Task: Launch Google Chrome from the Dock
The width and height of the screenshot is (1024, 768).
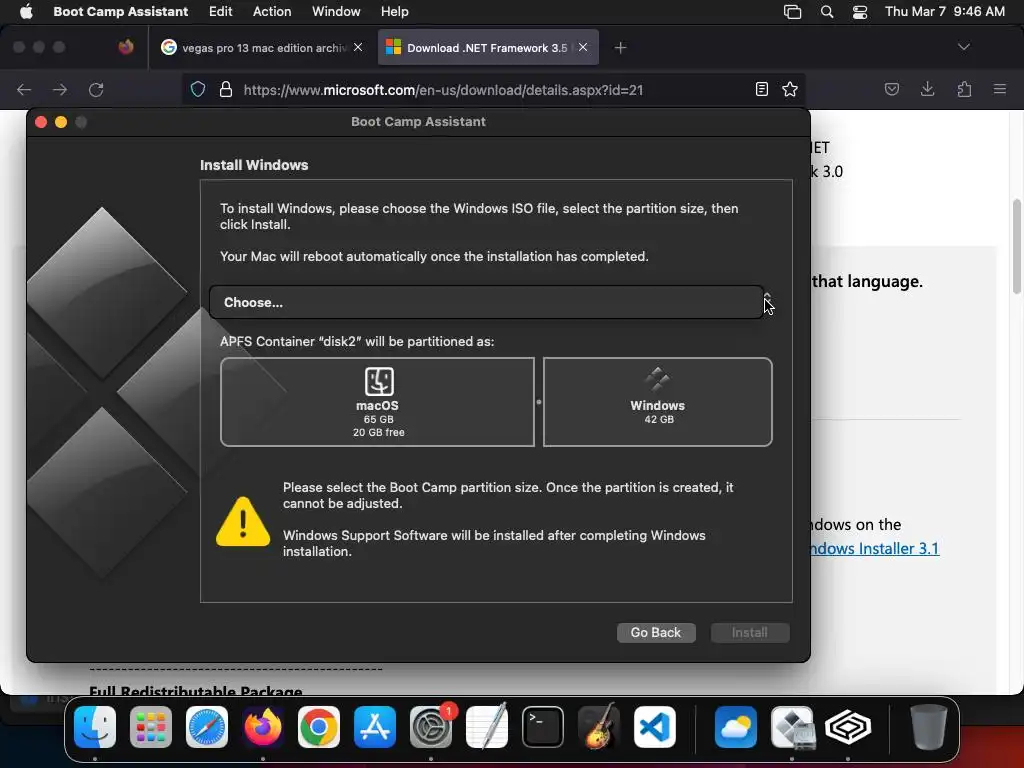Action: click(x=319, y=727)
